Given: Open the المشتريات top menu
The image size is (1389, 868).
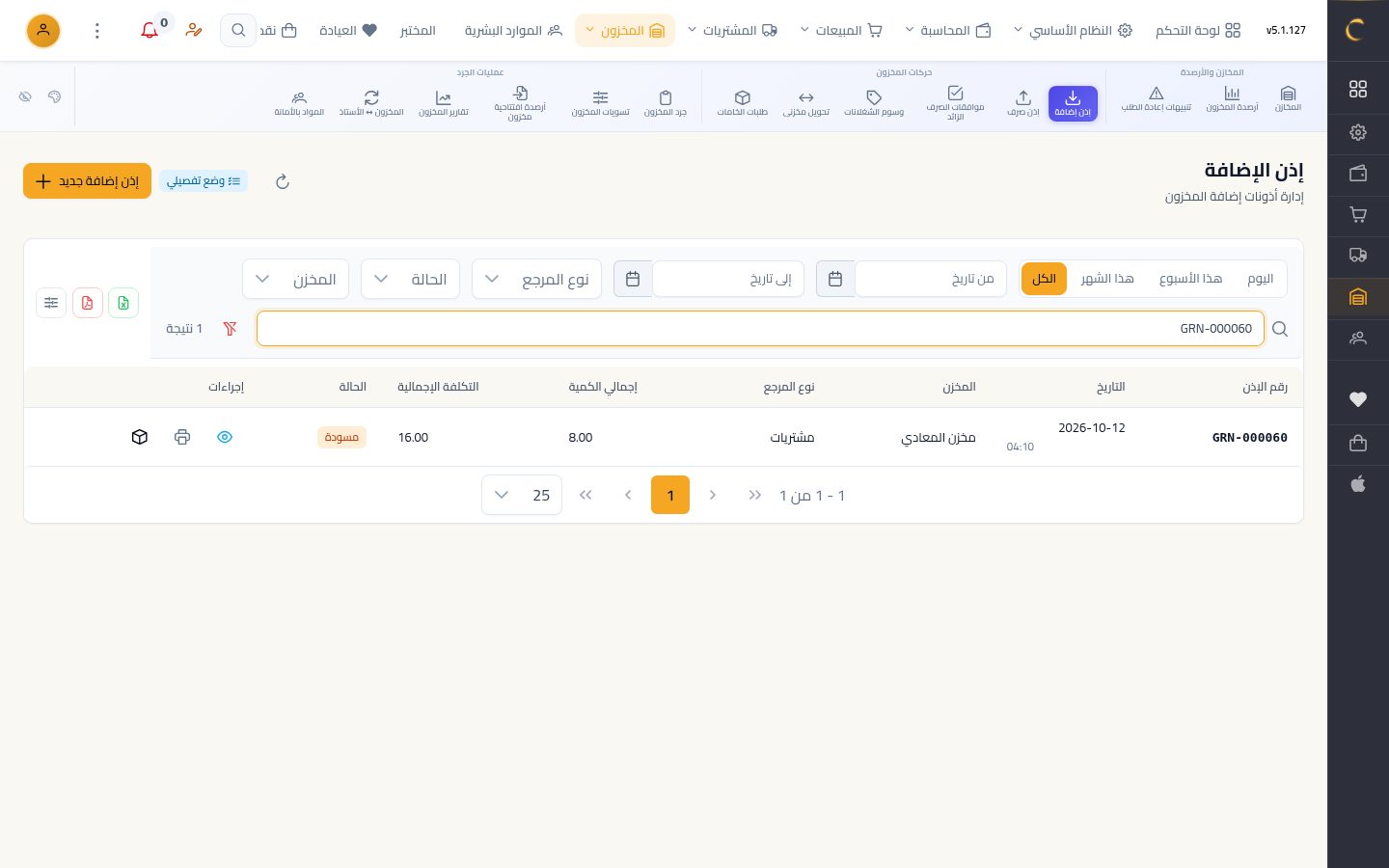Looking at the screenshot, I should 732,31.
